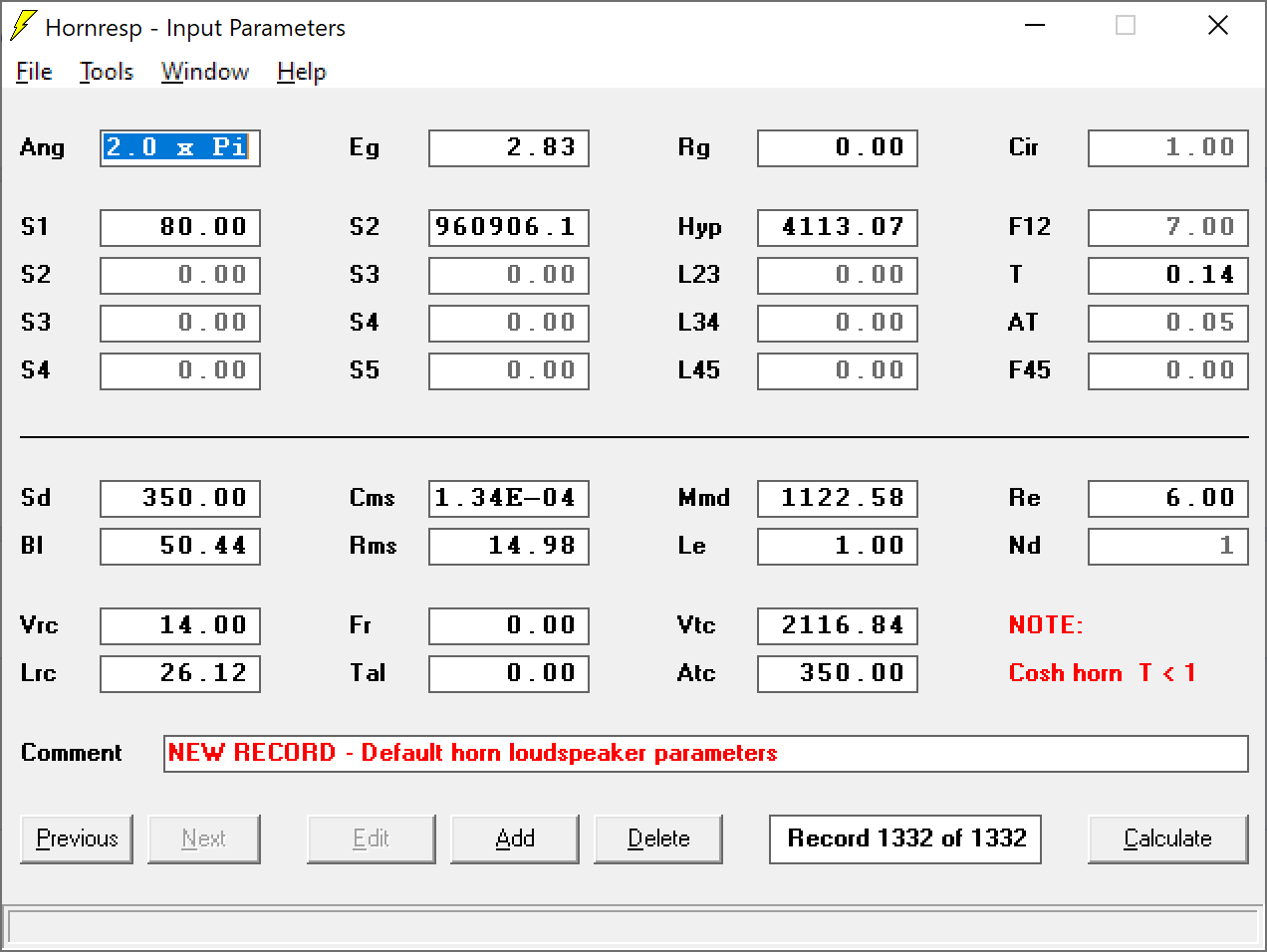1267x952 pixels.
Task: Click the S3 field in the L23 row
Action: (x=509, y=276)
